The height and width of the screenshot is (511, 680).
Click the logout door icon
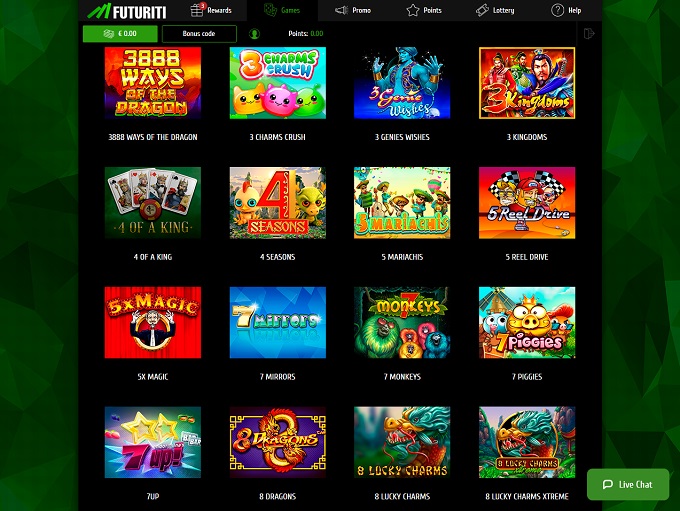588,33
